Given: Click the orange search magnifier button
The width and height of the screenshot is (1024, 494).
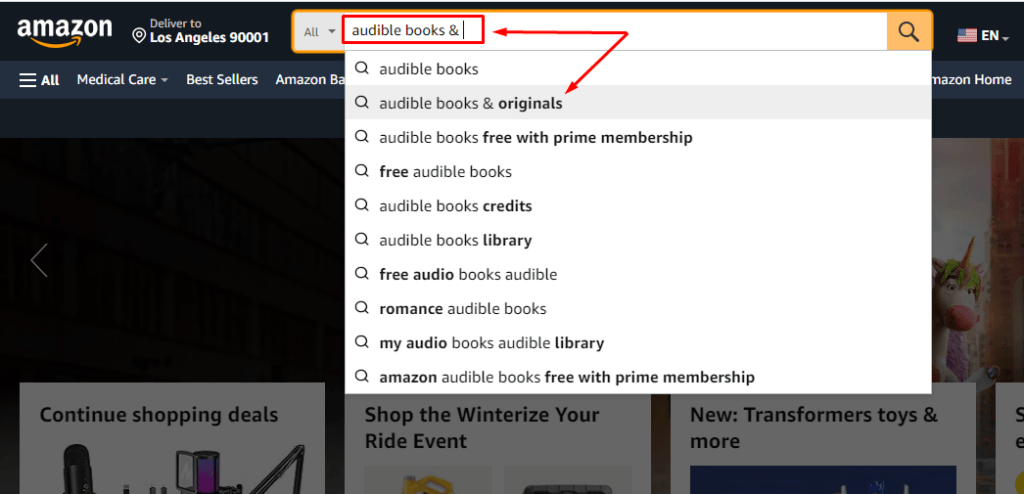Looking at the screenshot, I should click(x=909, y=31).
